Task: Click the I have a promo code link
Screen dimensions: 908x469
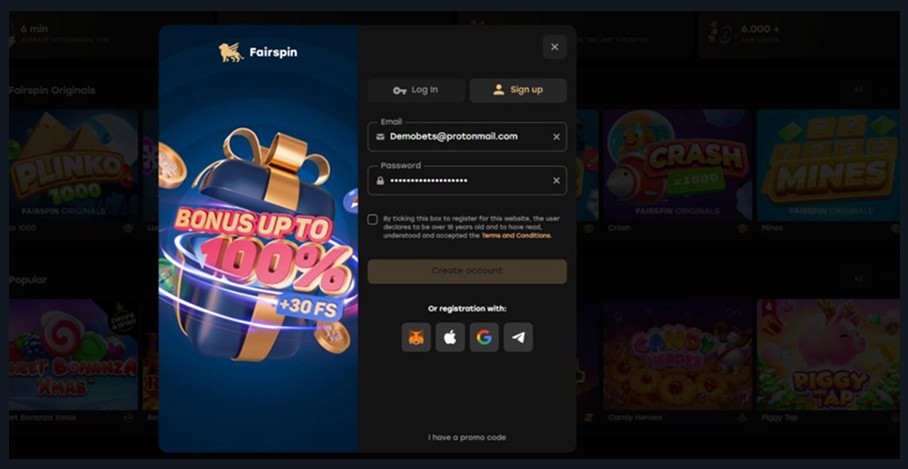Action: (x=467, y=437)
